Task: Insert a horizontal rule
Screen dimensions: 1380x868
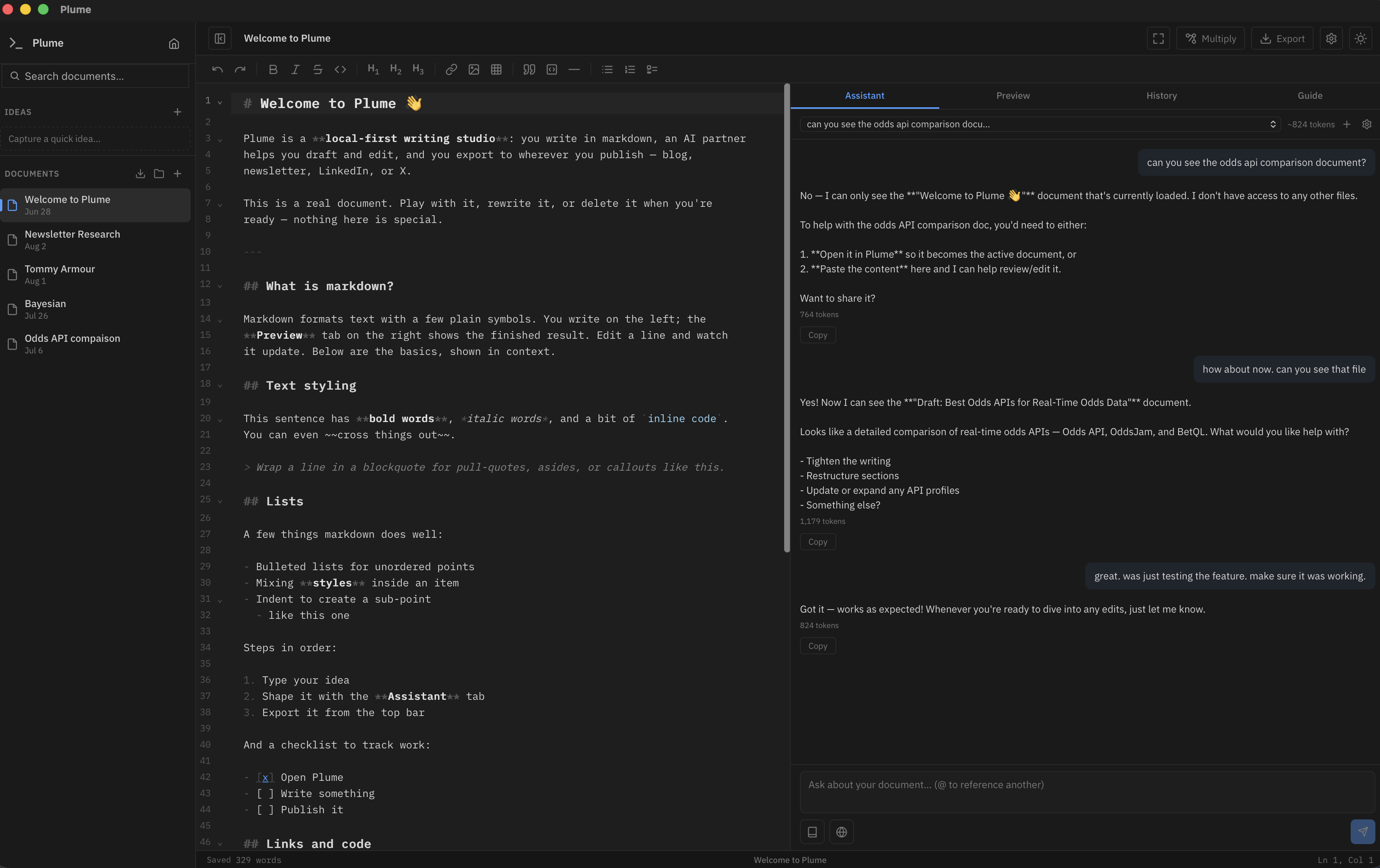Action: point(574,69)
